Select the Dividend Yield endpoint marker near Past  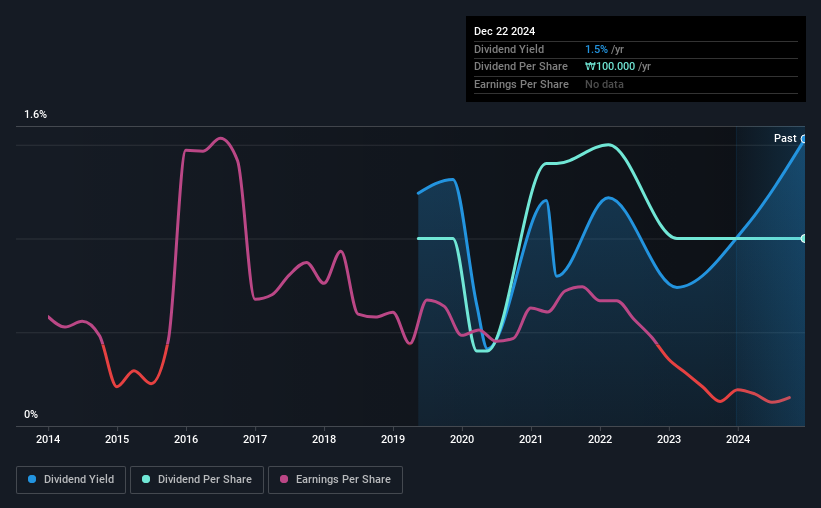(x=804, y=139)
